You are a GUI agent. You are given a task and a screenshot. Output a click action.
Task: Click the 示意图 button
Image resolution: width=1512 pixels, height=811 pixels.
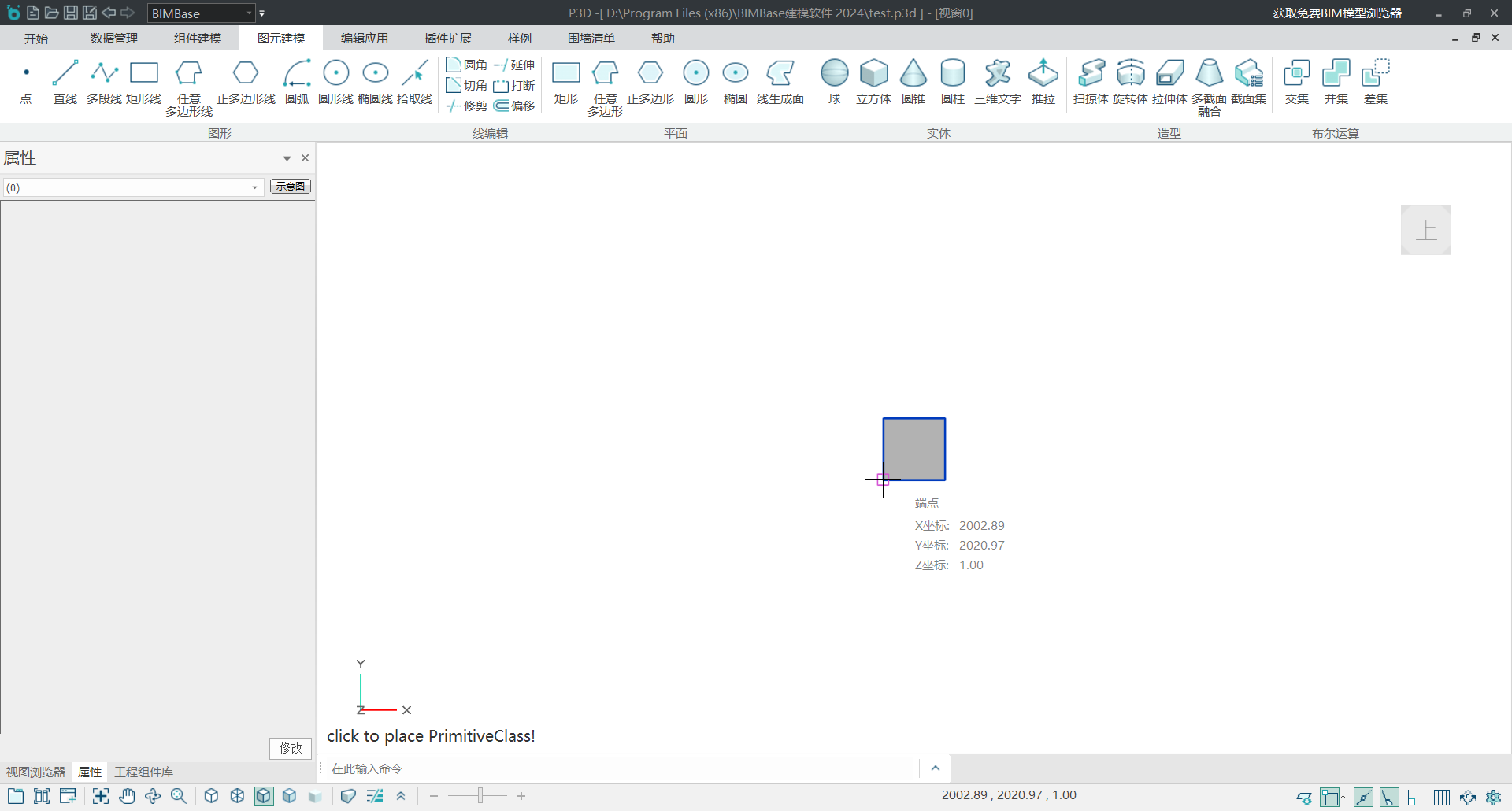(291, 187)
